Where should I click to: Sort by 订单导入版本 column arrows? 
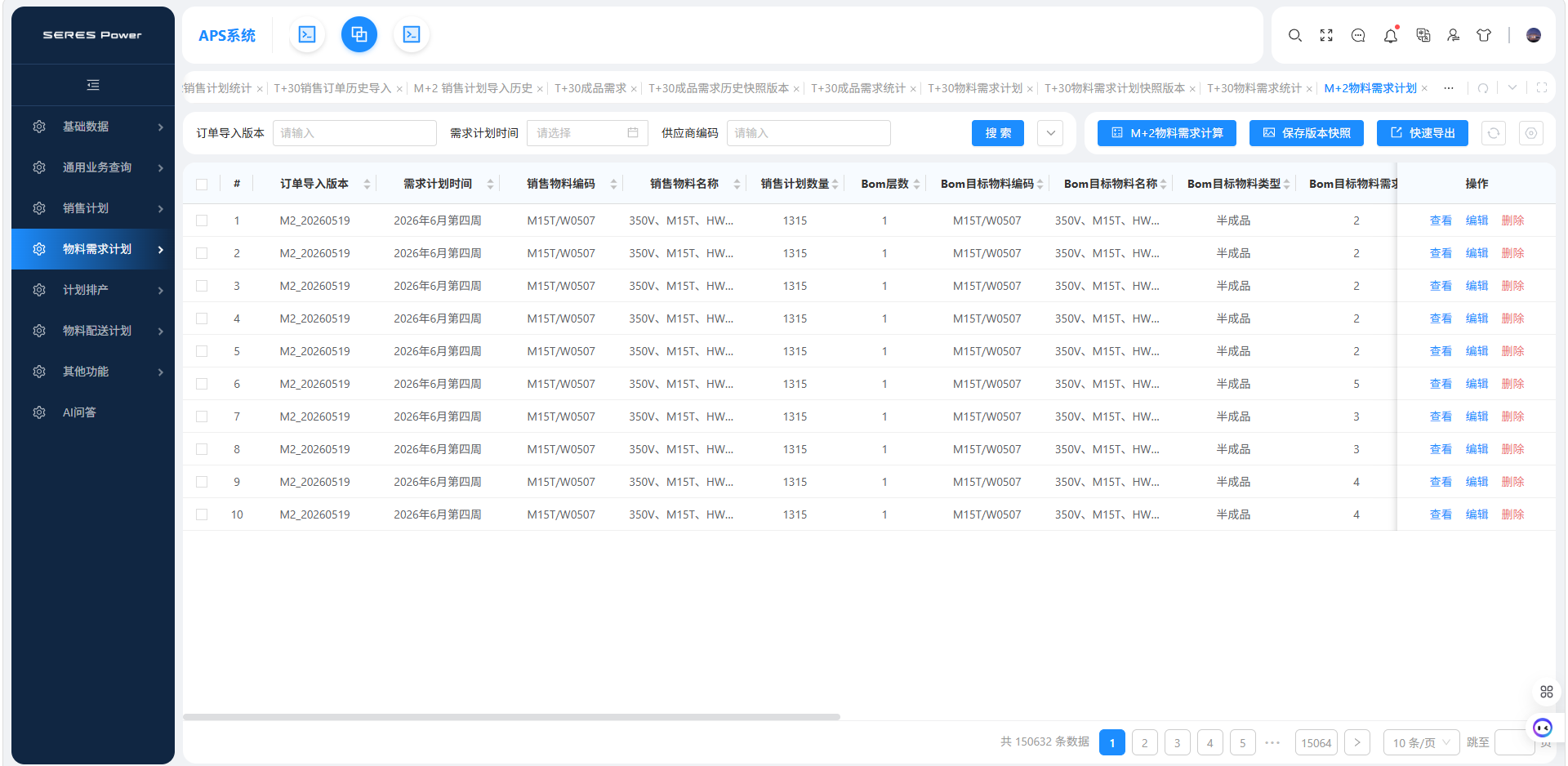coord(367,185)
